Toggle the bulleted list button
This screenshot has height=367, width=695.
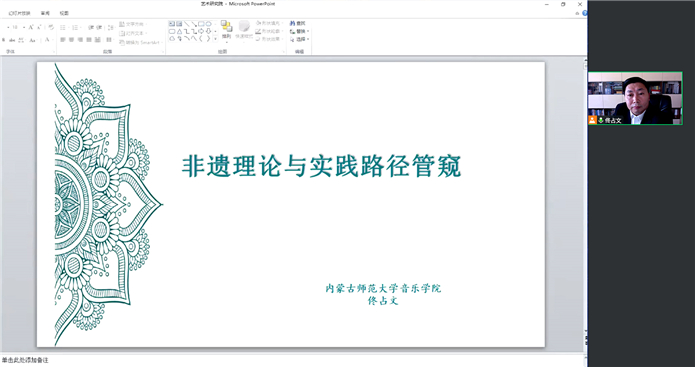point(64,27)
